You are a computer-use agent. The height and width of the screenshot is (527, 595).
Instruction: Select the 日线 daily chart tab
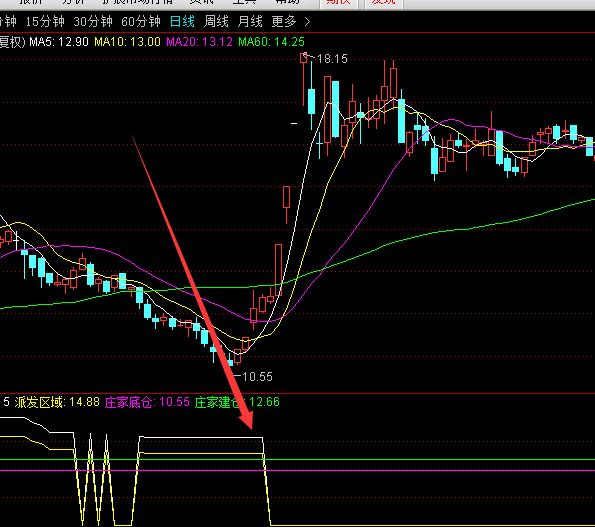tap(182, 21)
